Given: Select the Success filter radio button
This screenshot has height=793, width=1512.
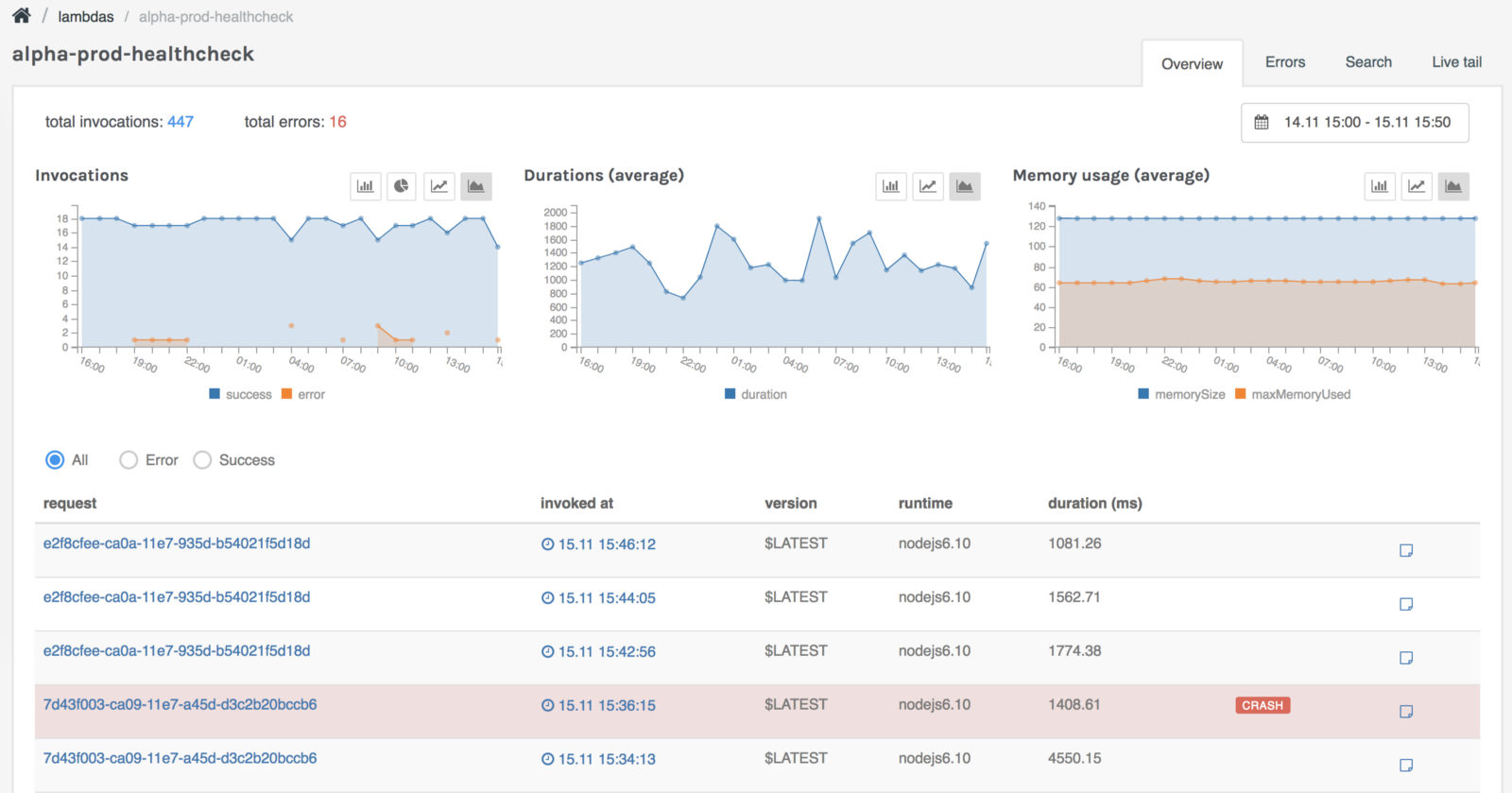Looking at the screenshot, I should coord(202,460).
